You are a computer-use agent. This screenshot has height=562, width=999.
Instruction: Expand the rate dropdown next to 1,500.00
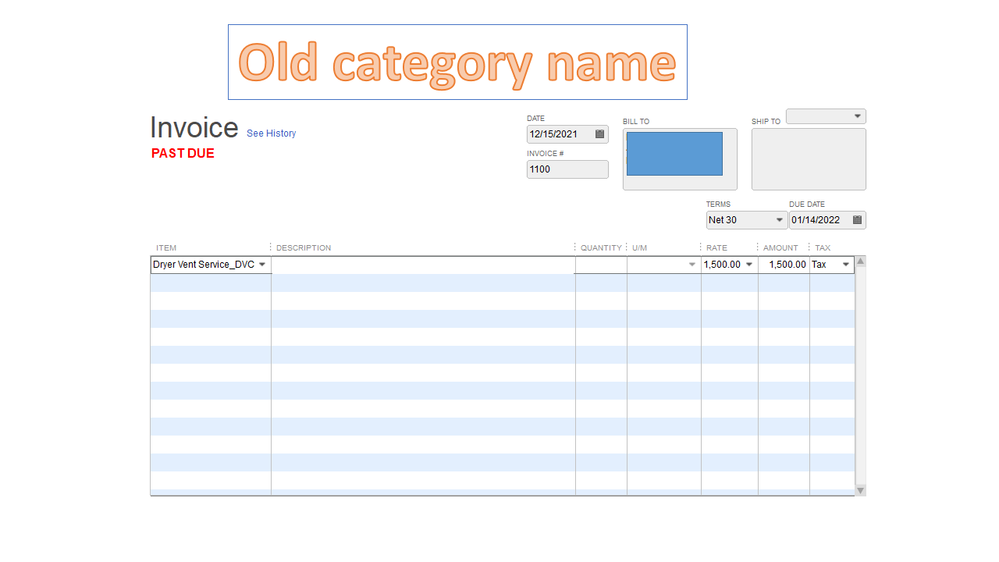tap(749, 264)
